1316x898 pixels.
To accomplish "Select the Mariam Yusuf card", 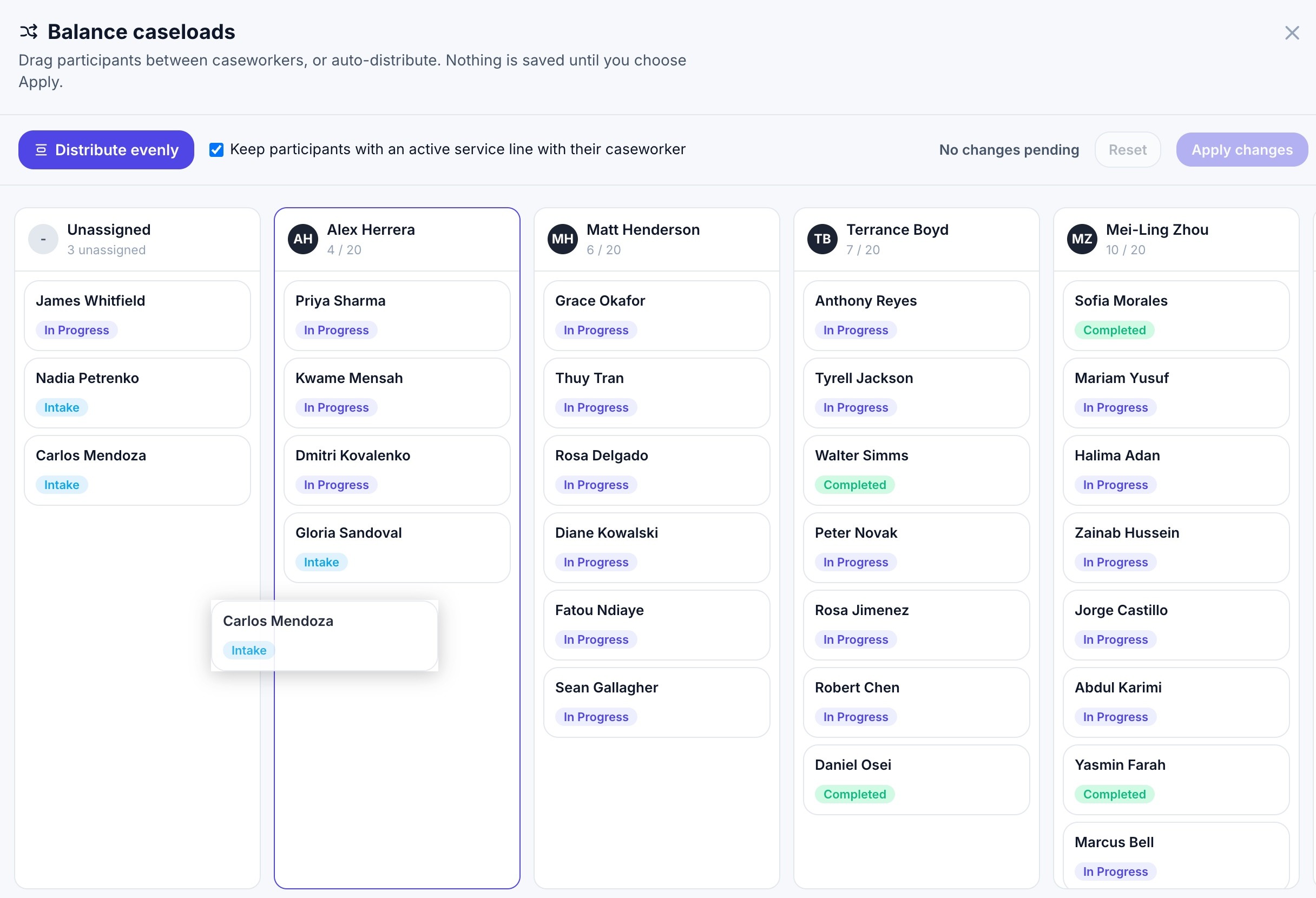I will (1176, 393).
